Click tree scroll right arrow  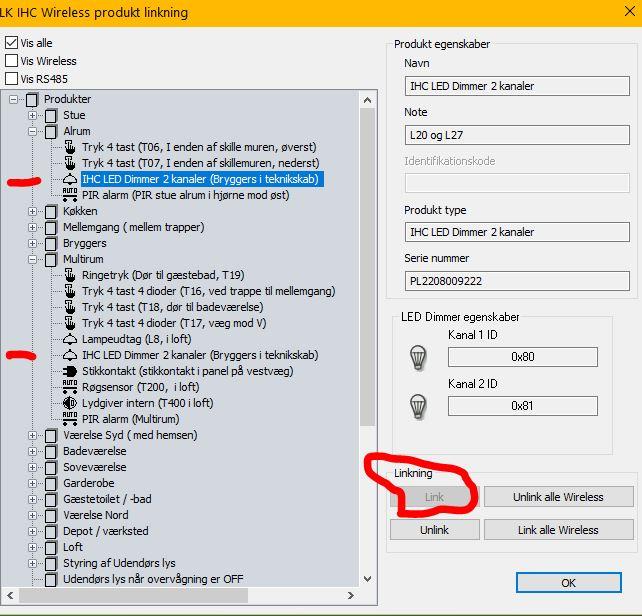coord(350,595)
